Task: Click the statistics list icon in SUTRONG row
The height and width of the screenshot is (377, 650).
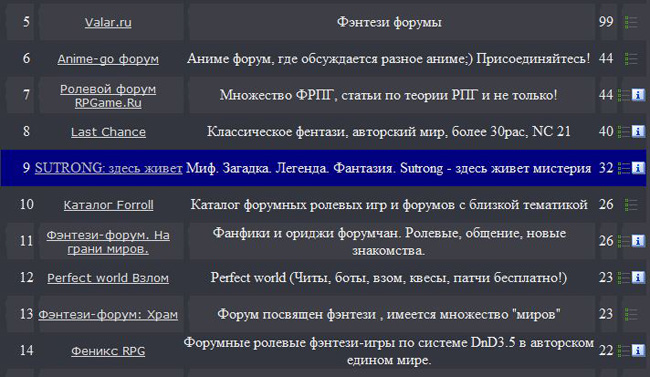Action: click(x=624, y=168)
